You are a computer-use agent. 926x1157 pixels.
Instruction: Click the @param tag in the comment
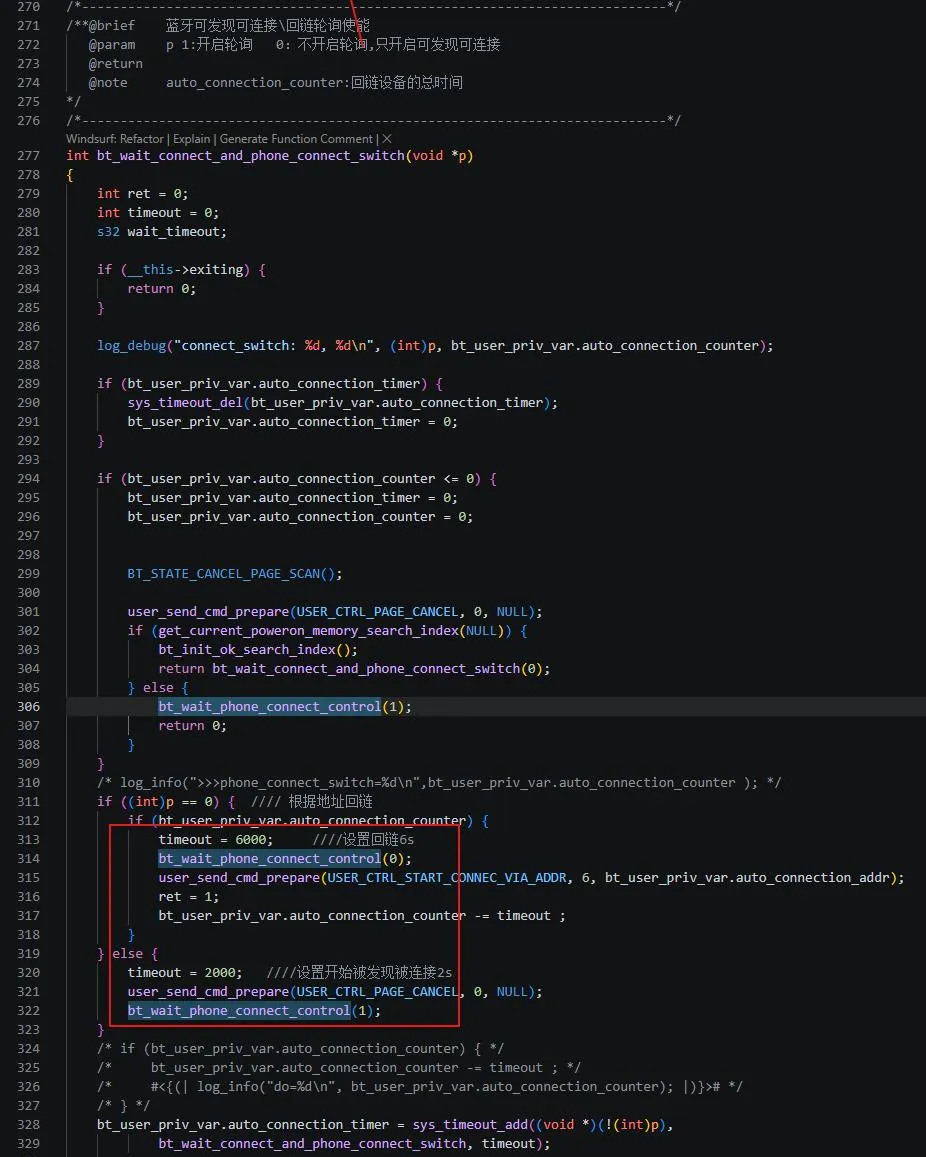[112, 45]
